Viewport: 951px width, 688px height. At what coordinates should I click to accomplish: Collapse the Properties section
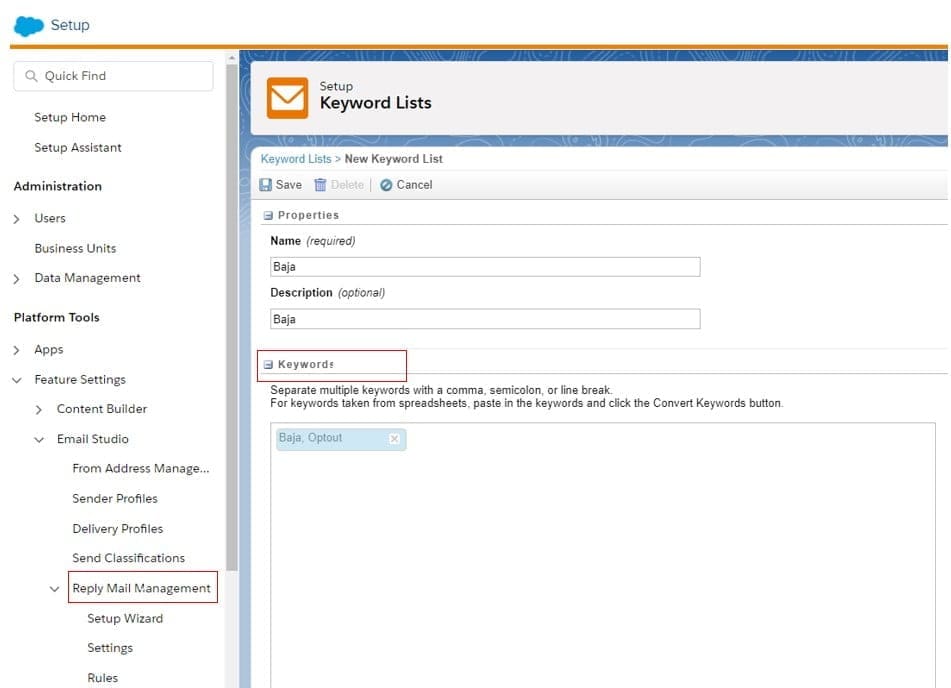click(268, 215)
